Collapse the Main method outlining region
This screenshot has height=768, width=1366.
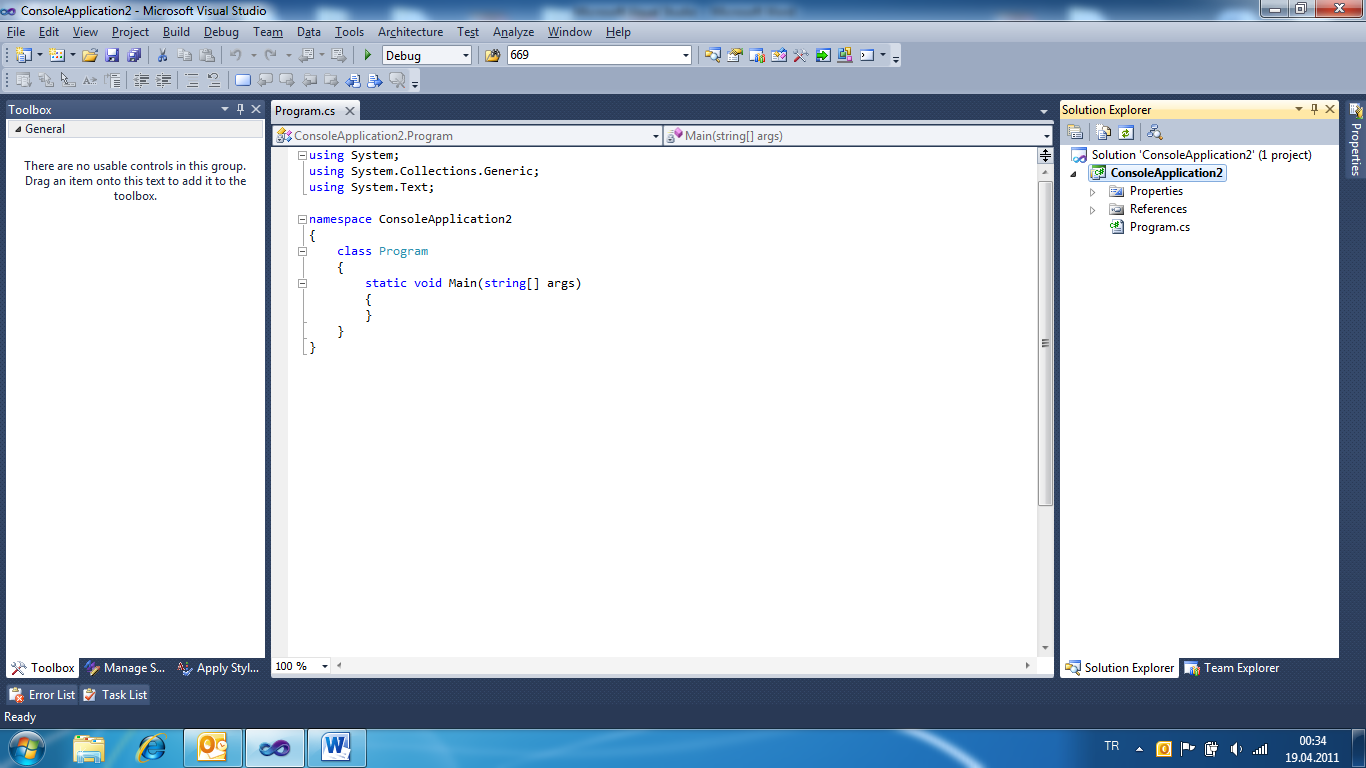coord(302,283)
